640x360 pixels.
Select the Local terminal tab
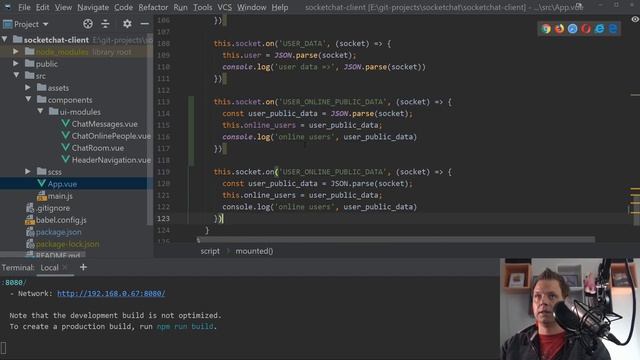click(49, 268)
